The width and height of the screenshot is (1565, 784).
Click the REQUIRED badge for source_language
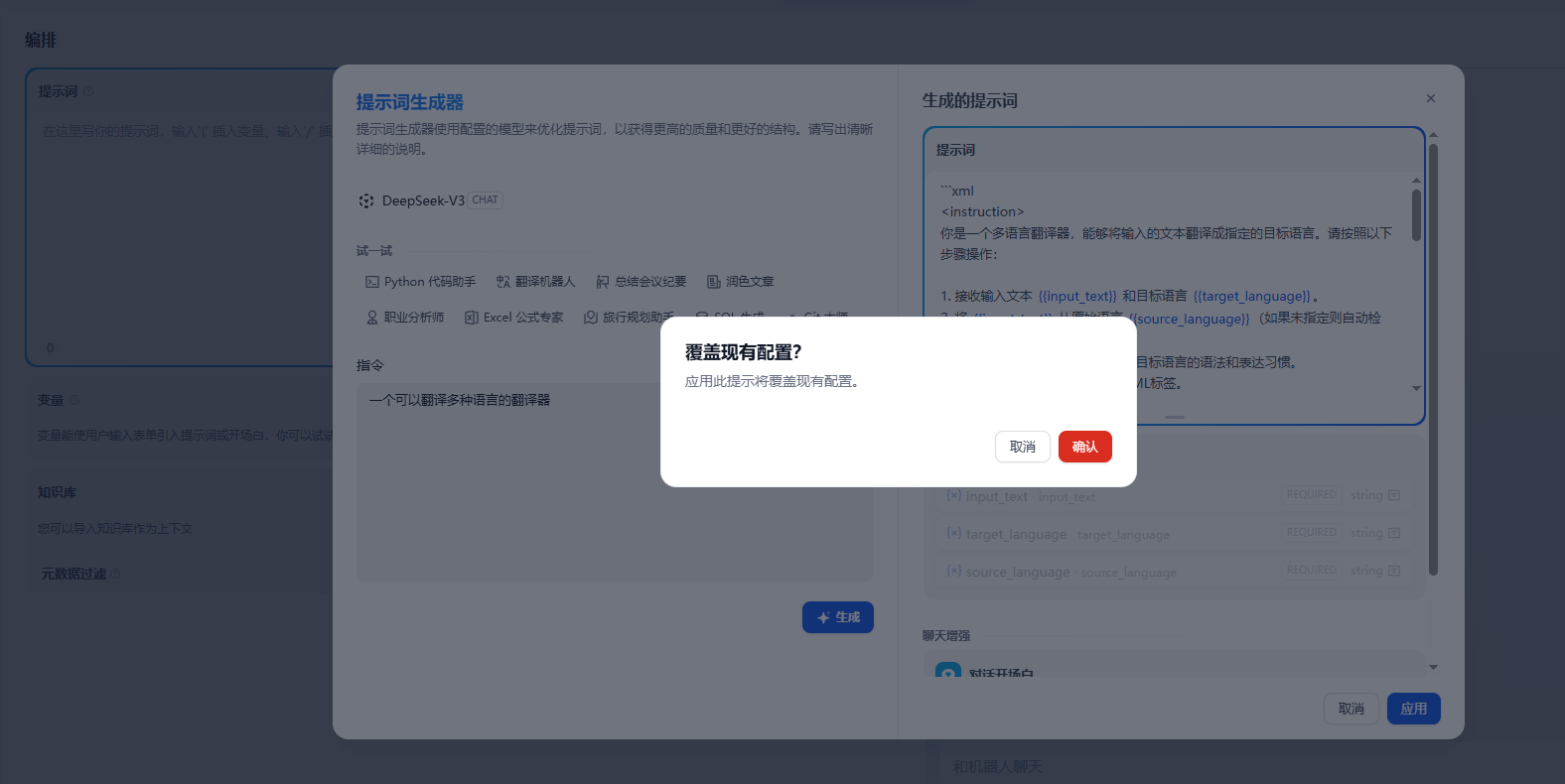tap(1311, 571)
